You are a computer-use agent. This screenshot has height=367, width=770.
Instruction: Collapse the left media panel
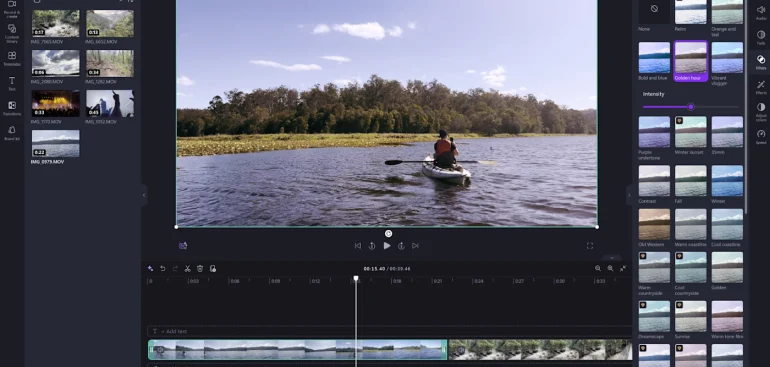143,195
